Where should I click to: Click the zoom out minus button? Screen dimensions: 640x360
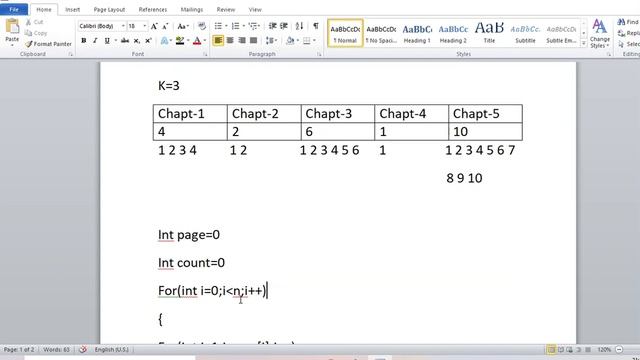click(x=619, y=350)
